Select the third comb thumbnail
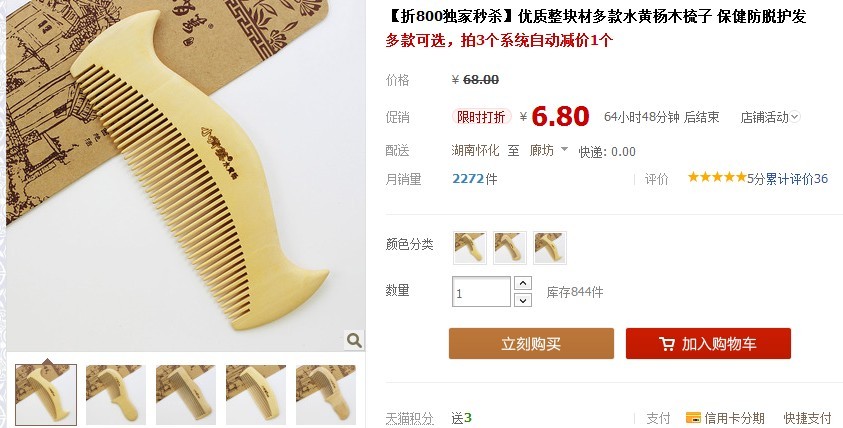The width and height of the screenshot is (843, 428). pos(185,395)
